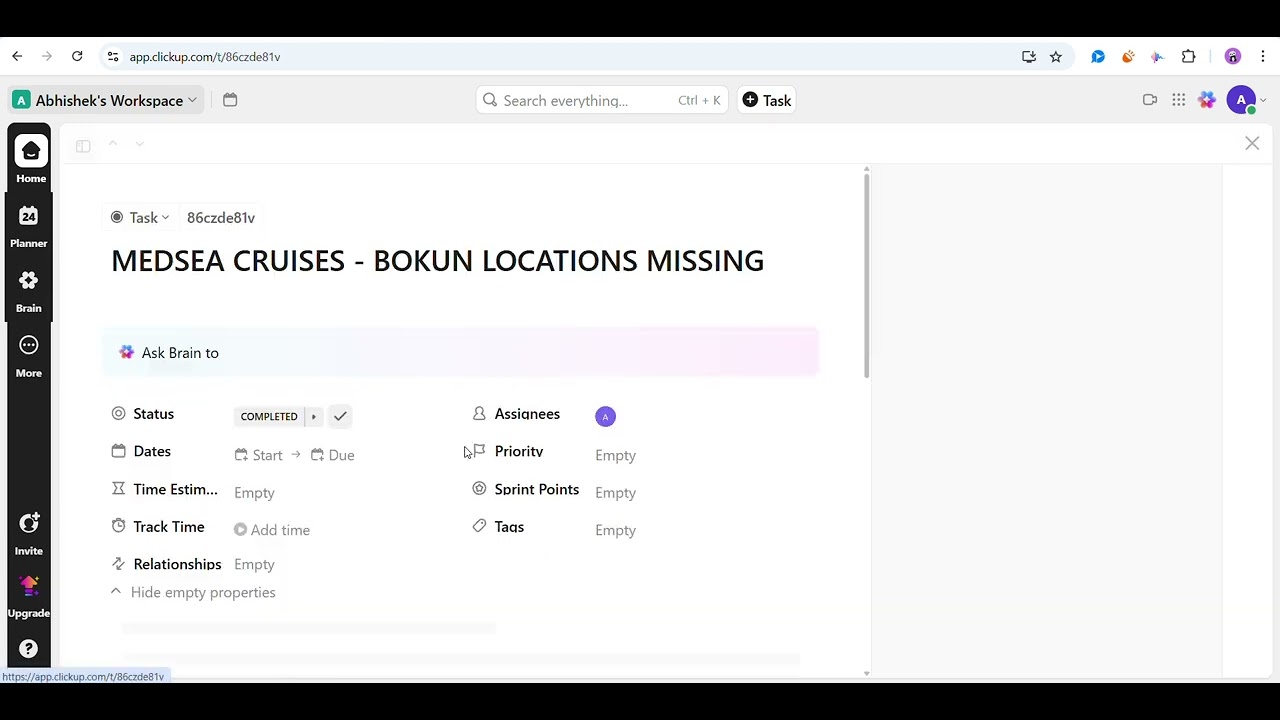Click the Status label
This screenshot has height=720, width=1280.
coord(153,414)
